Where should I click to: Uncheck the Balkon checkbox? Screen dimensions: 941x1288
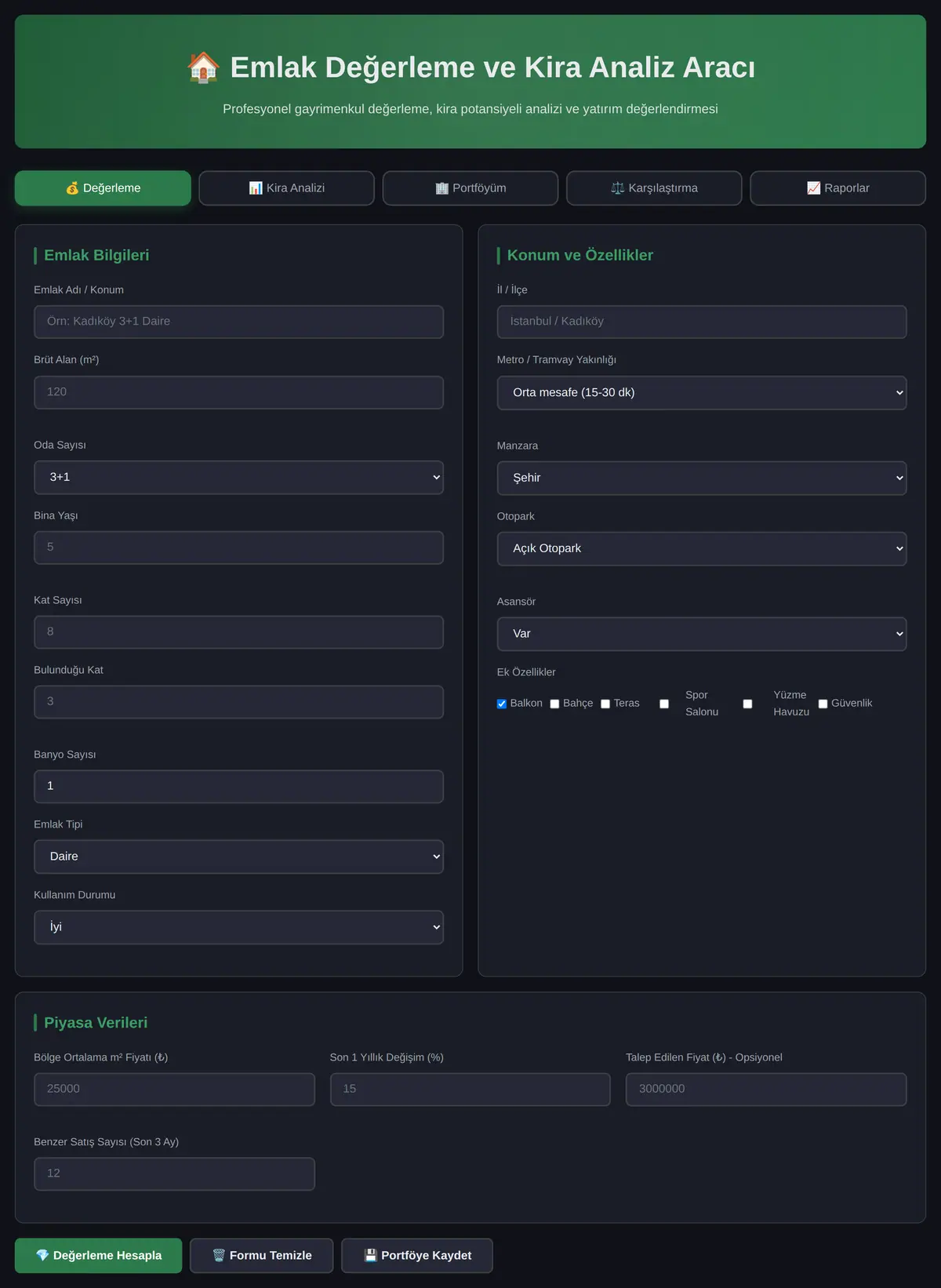pos(502,704)
